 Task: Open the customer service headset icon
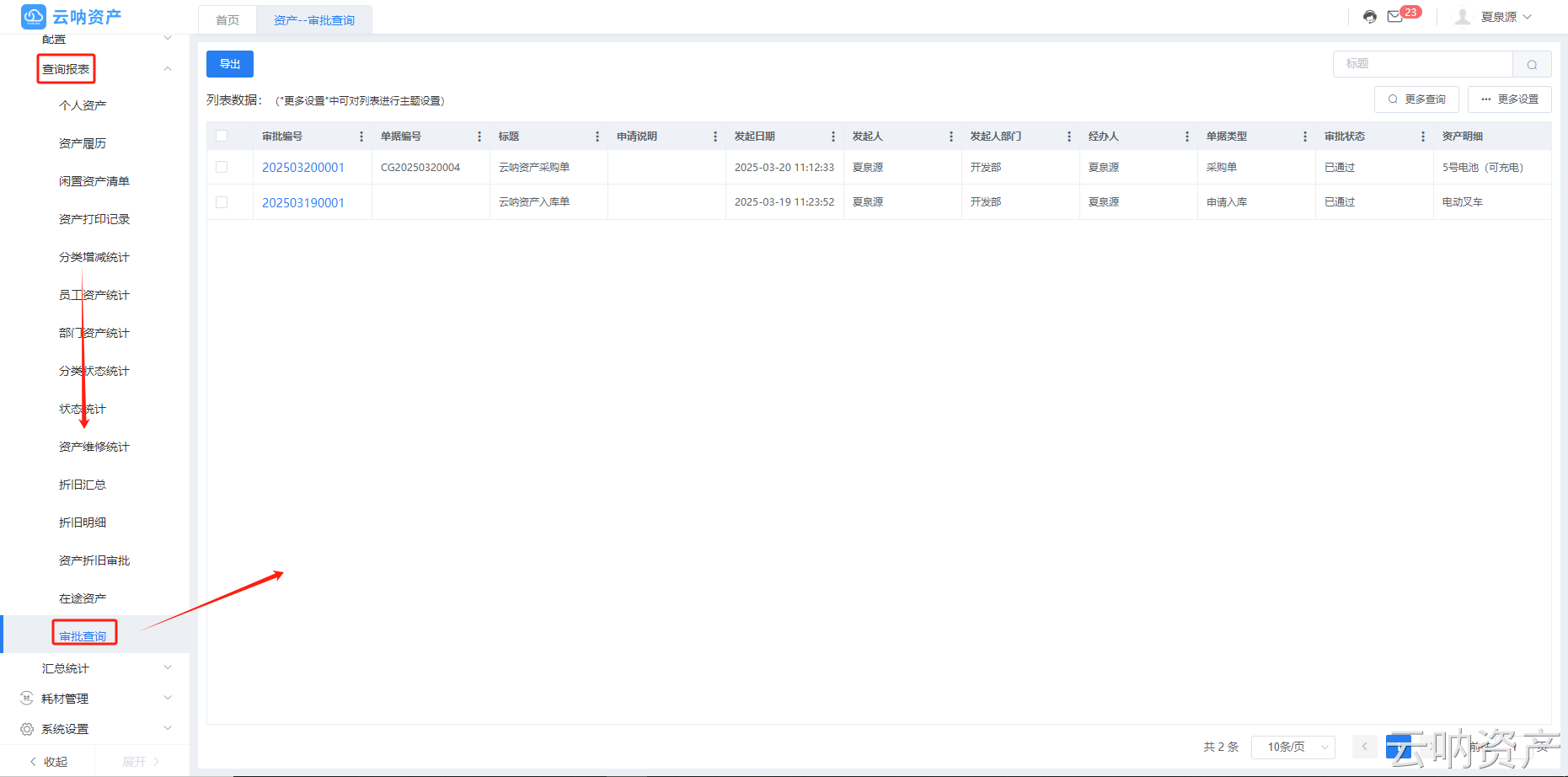[x=1370, y=17]
